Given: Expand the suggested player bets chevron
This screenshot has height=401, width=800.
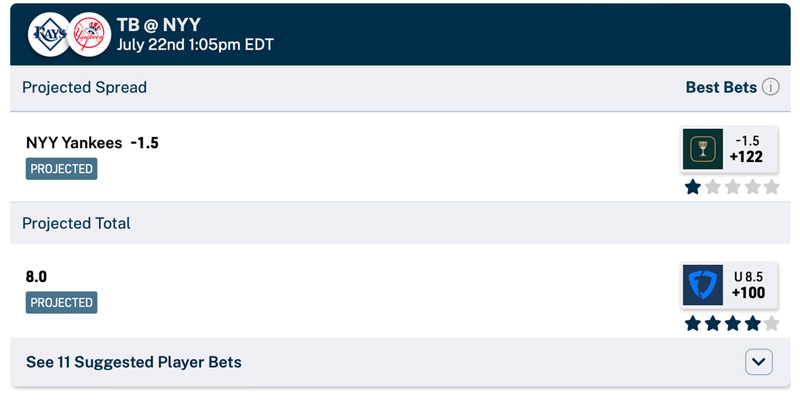Looking at the screenshot, I should (759, 362).
